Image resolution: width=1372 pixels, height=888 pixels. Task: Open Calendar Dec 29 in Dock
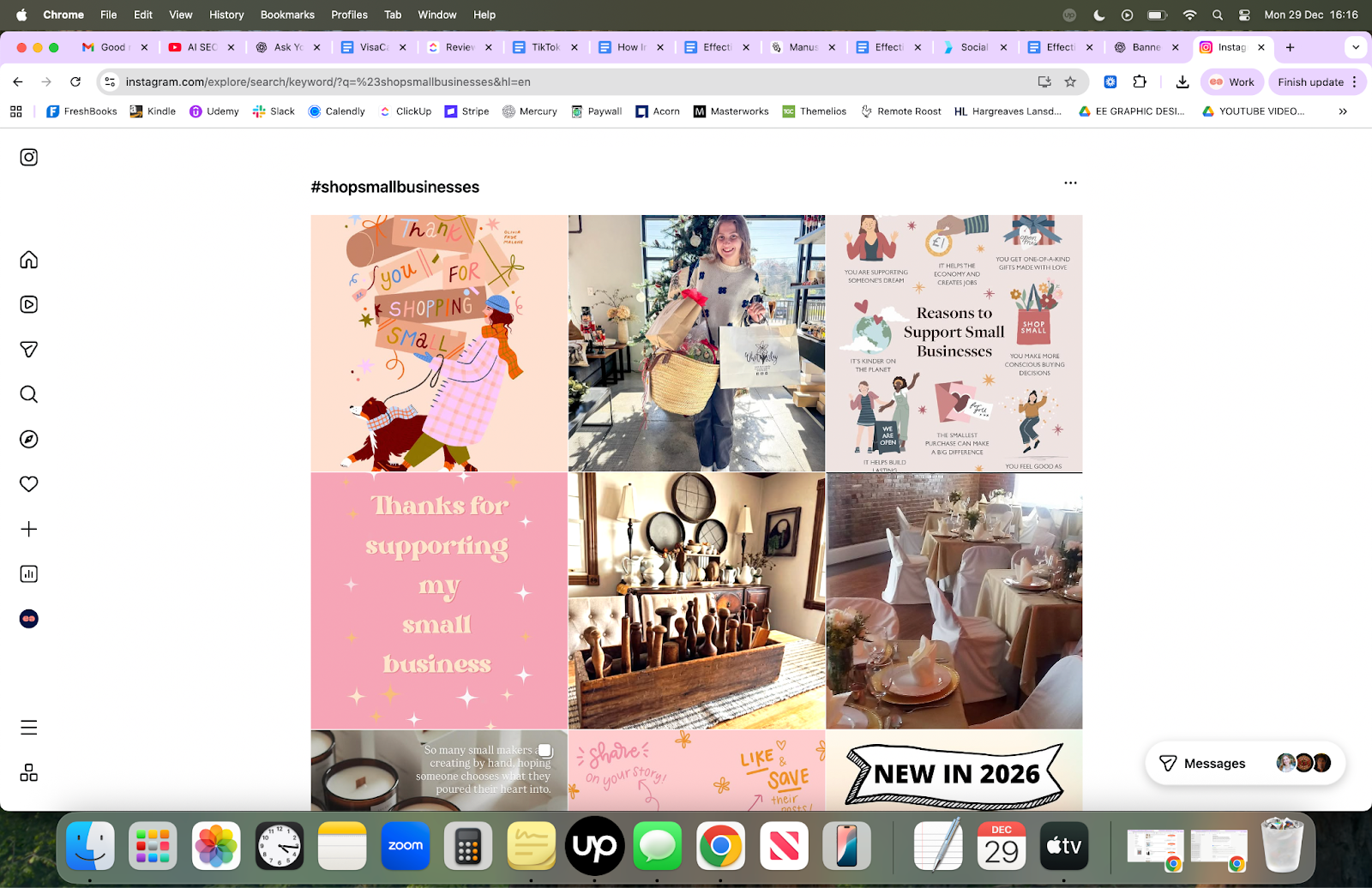[x=1001, y=846]
